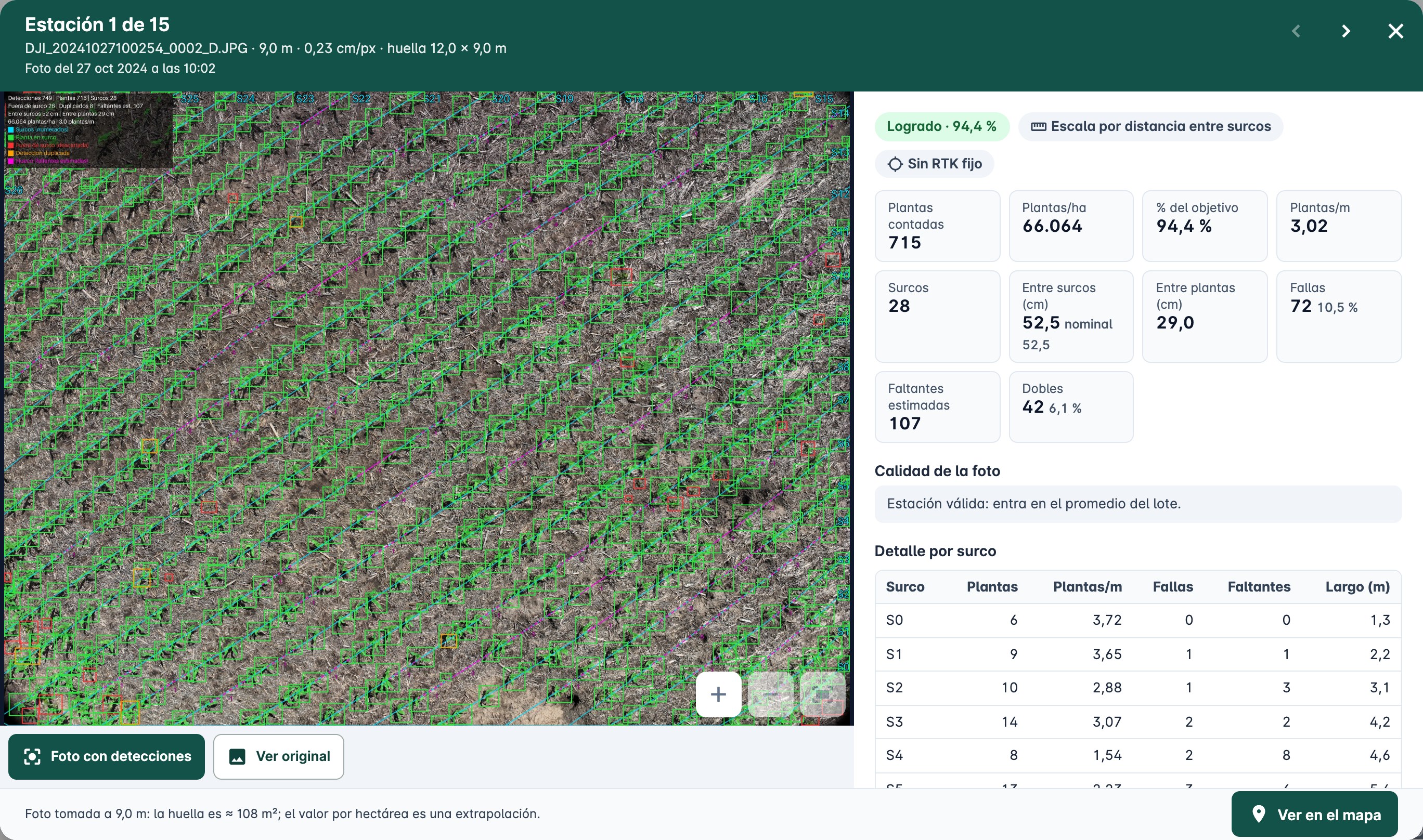Switch to Ver original view
The image size is (1423, 840).
[279, 756]
